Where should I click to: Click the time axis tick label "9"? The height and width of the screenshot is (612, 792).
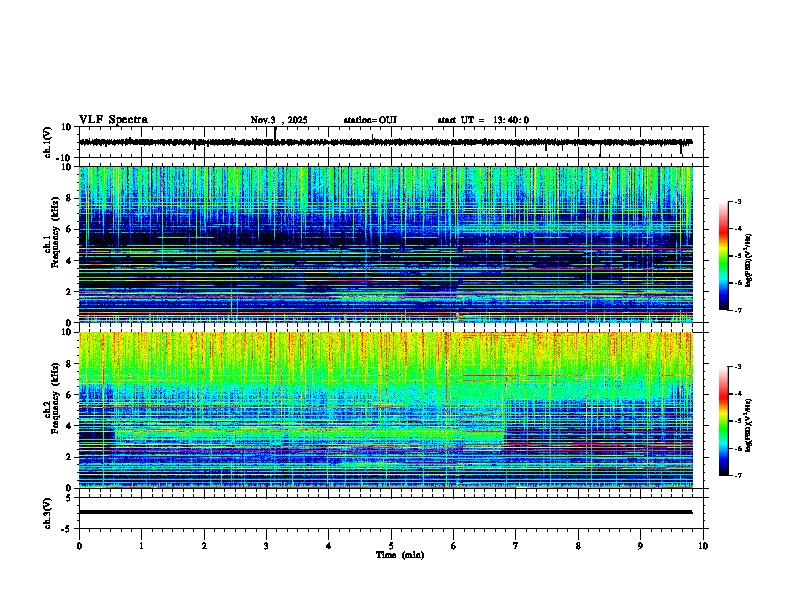click(640, 546)
